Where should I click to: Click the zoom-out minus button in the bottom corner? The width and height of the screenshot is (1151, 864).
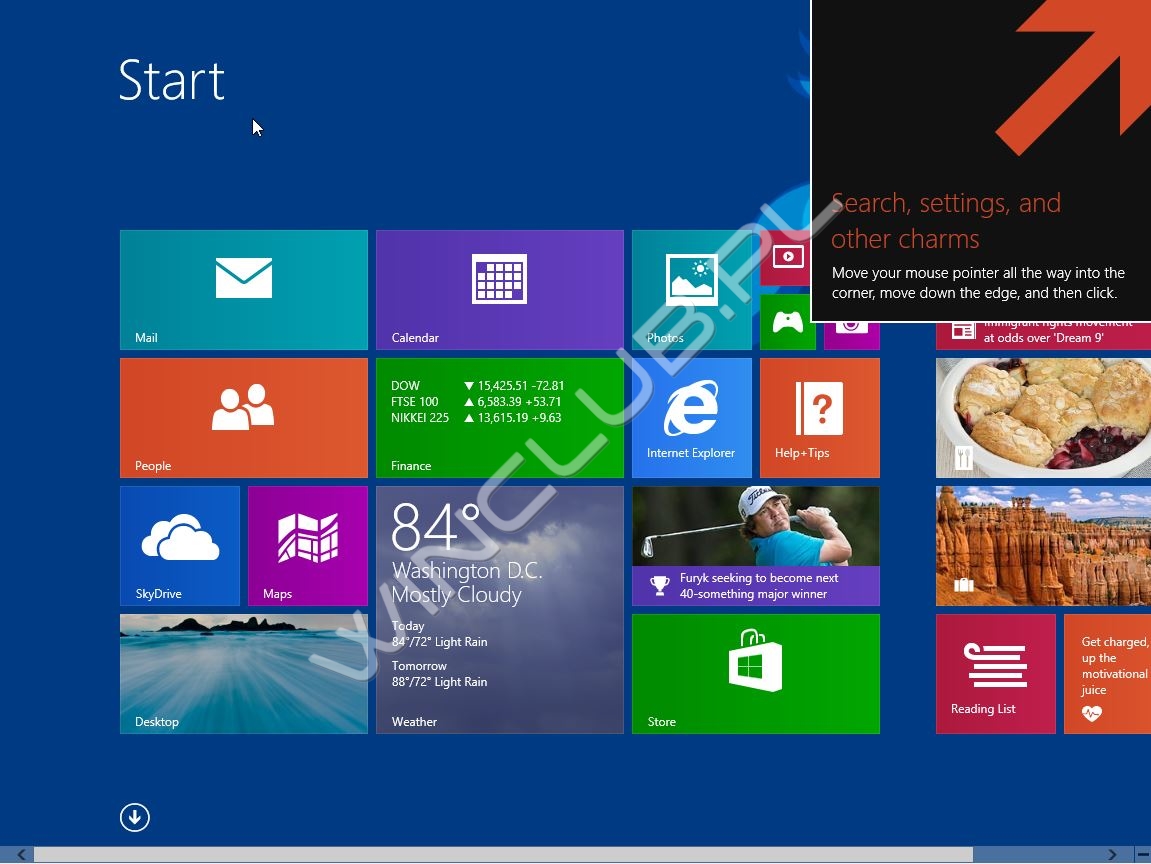1143,854
